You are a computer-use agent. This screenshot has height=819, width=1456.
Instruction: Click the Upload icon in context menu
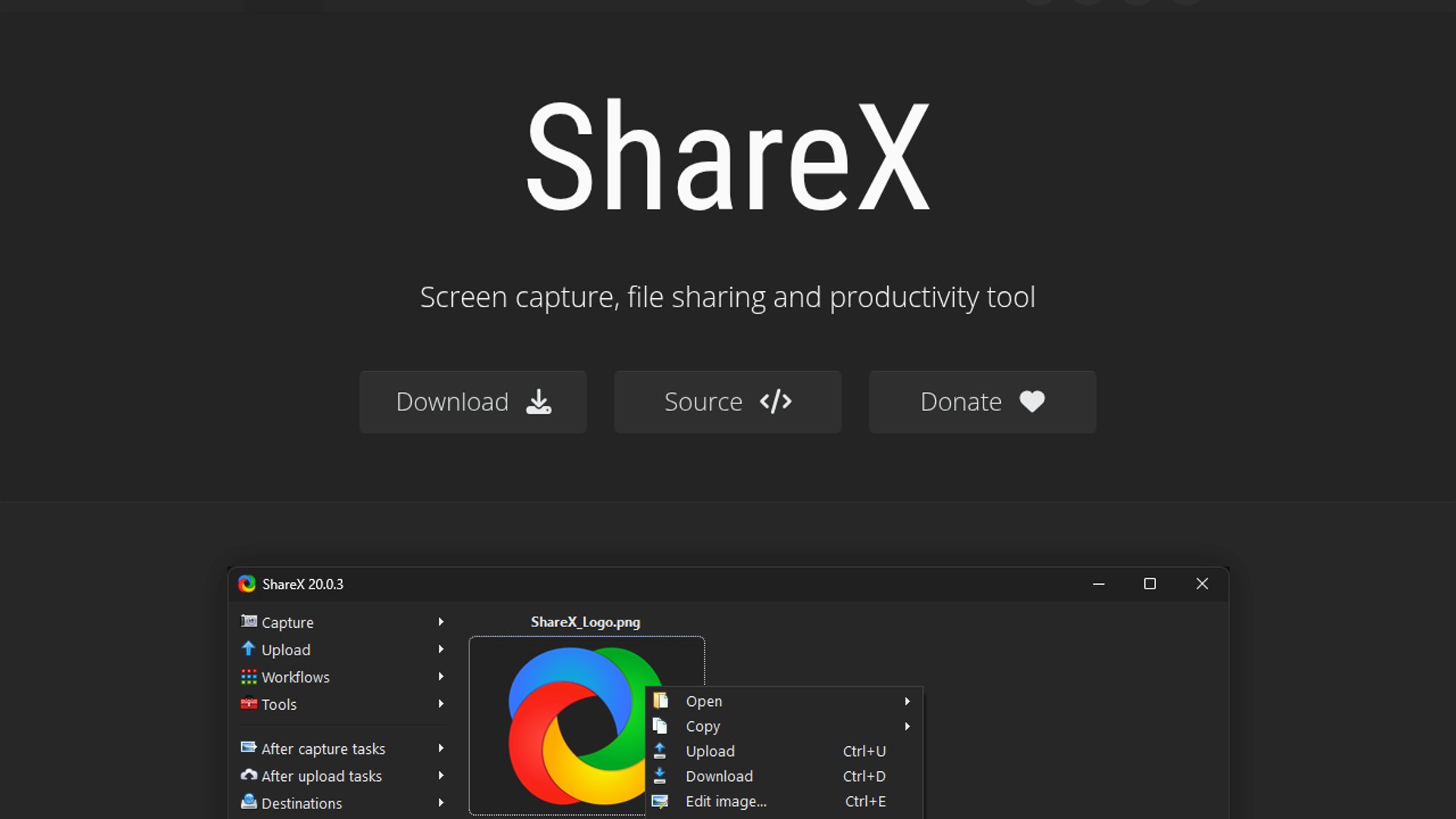660,751
